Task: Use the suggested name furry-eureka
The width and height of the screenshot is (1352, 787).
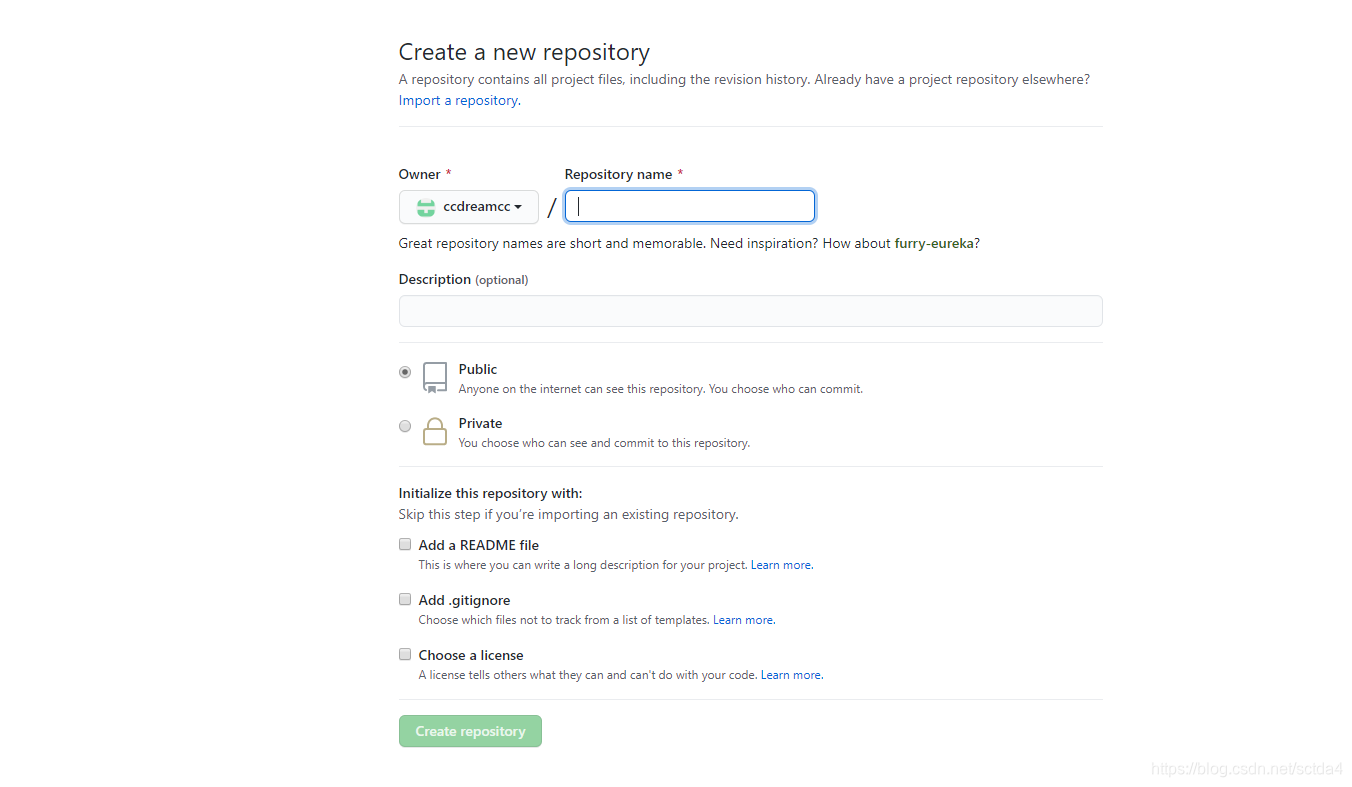Action: tap(933, 243)
